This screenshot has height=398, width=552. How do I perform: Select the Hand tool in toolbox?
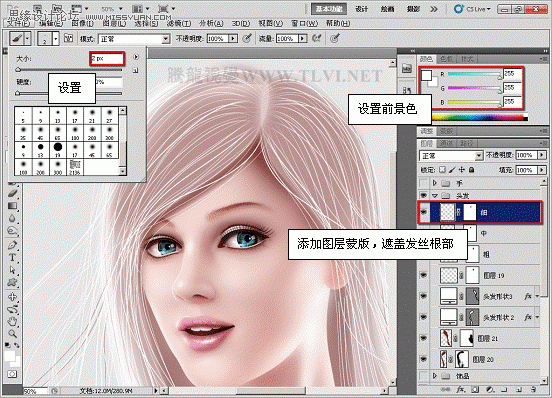coord(12,321)
